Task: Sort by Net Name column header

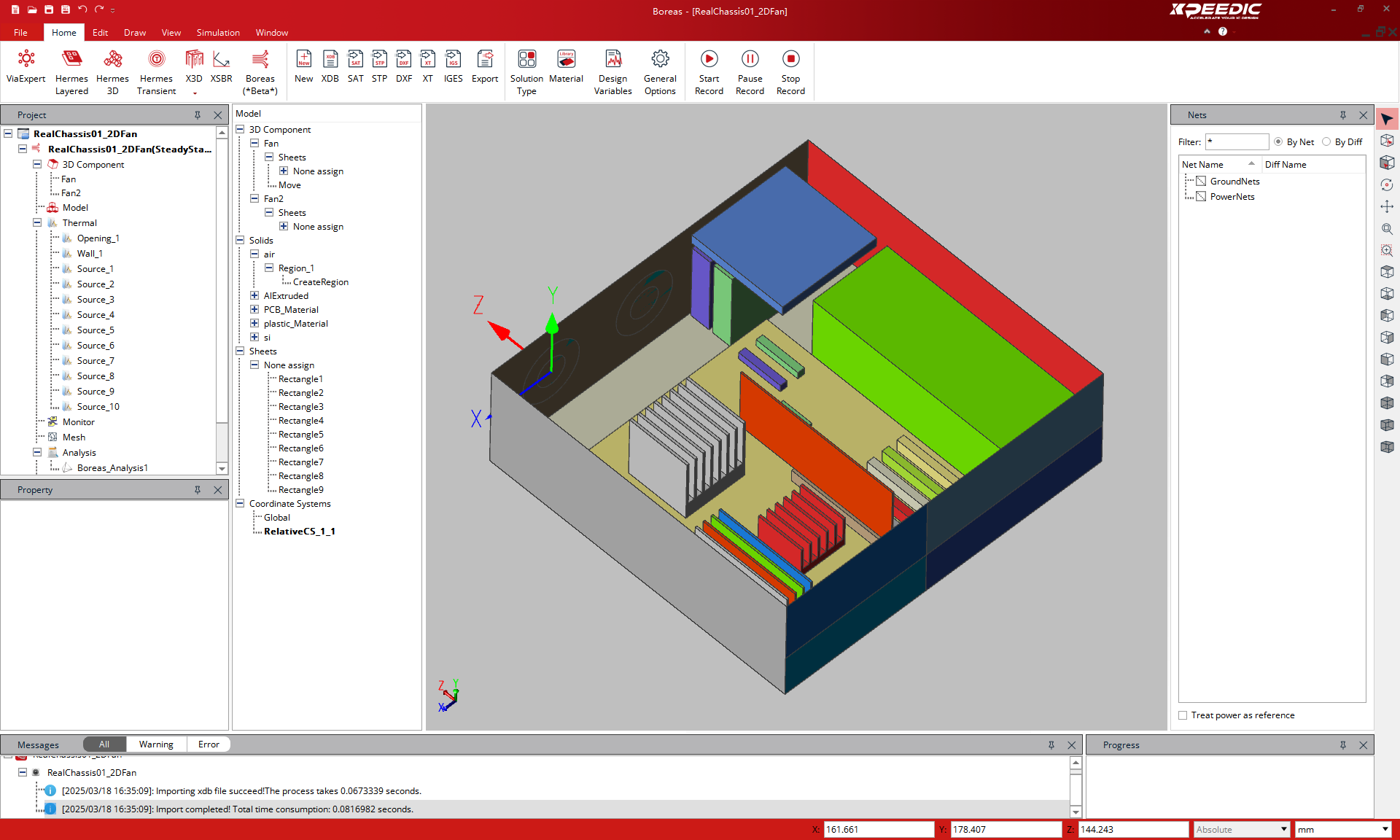Action: 1218,164
